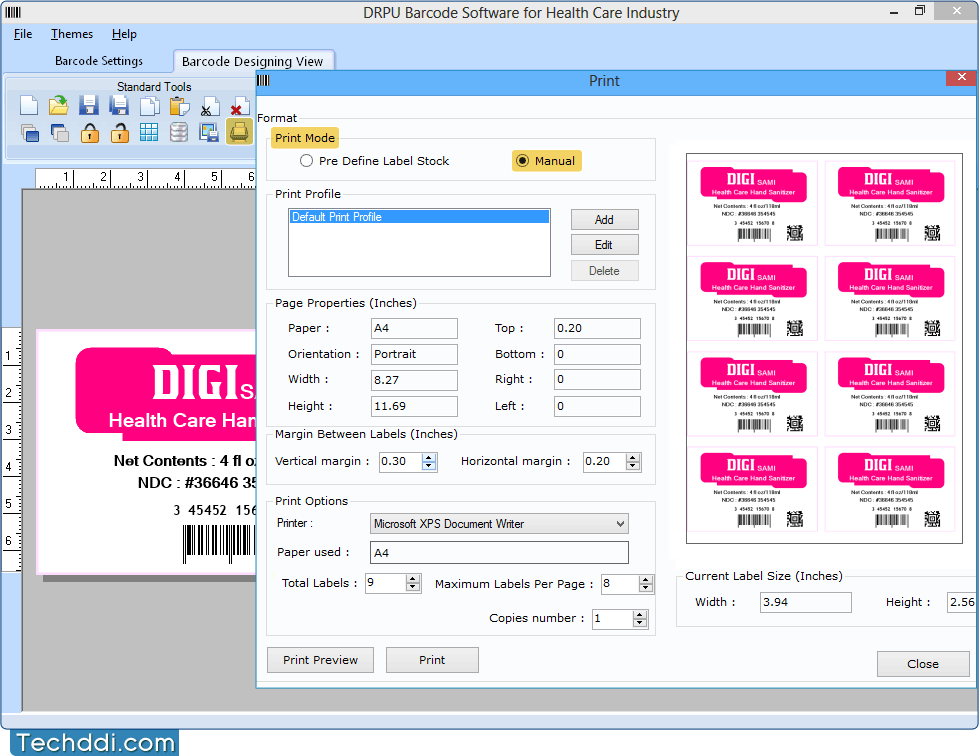The image size is (979, 756).
Task: Bring object to front icon
Action: tap(29, 132)
